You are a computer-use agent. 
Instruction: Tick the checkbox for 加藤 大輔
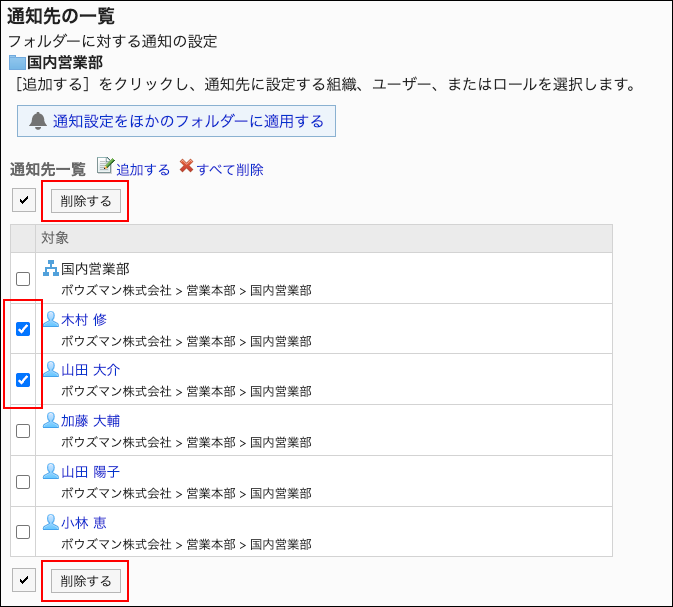[23, 431]
